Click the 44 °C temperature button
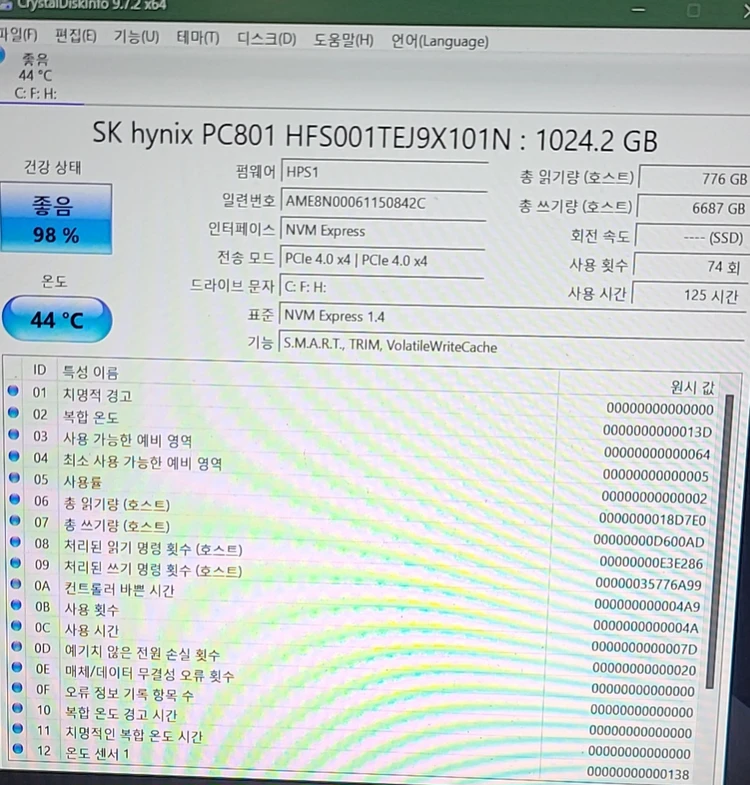 (57, 319)
